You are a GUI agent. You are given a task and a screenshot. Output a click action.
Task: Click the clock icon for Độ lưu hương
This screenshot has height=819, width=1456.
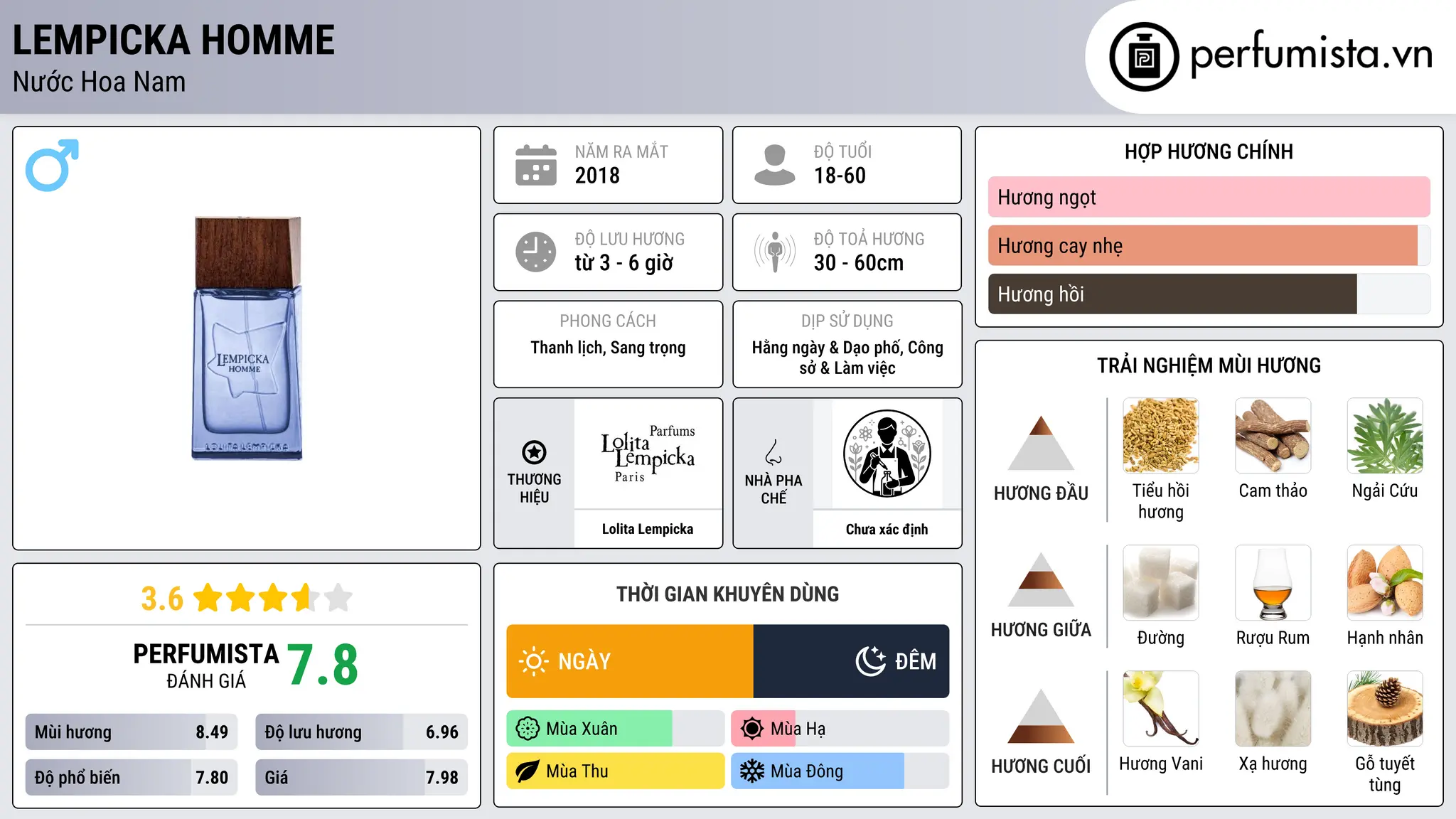point(536,252)
